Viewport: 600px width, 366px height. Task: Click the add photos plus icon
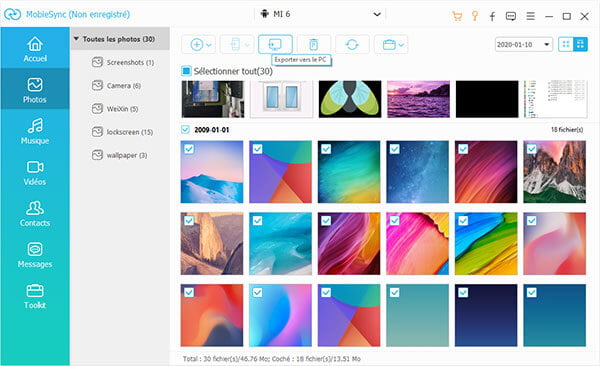[197, 45]
